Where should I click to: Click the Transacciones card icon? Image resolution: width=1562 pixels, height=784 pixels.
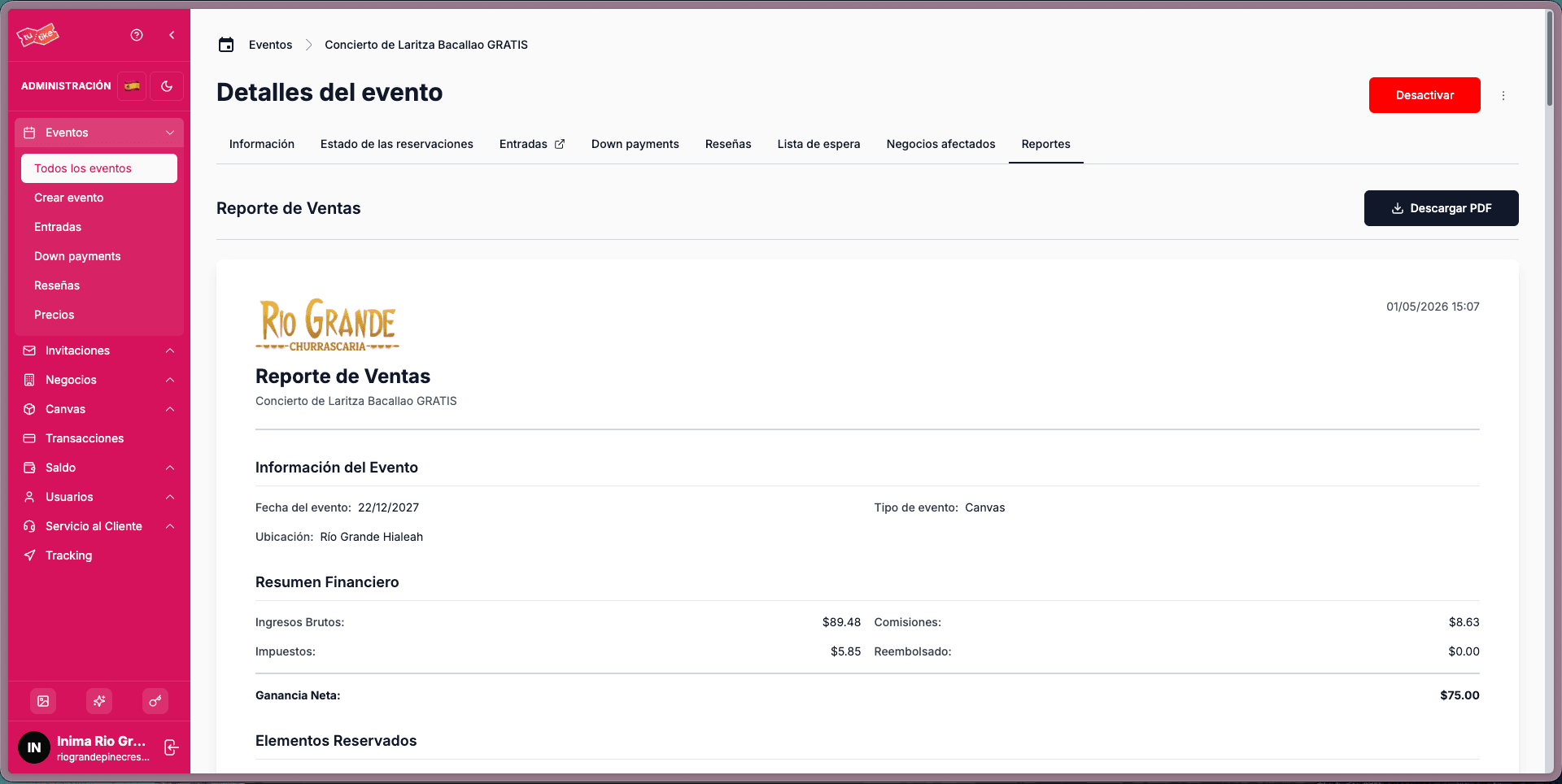point(29,438)
